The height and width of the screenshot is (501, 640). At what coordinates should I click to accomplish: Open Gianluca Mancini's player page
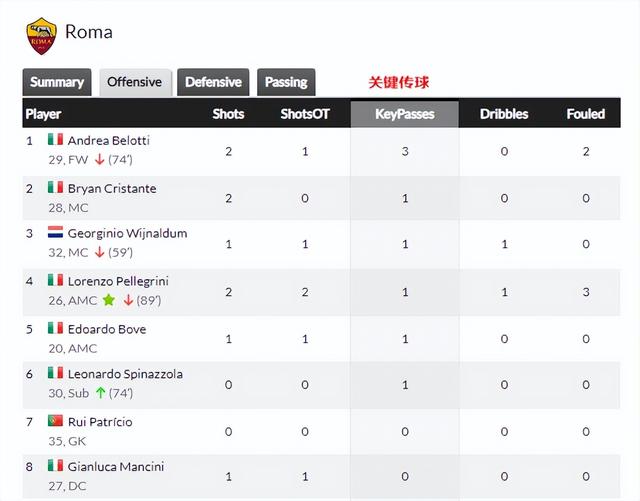(x=116, y=466)
